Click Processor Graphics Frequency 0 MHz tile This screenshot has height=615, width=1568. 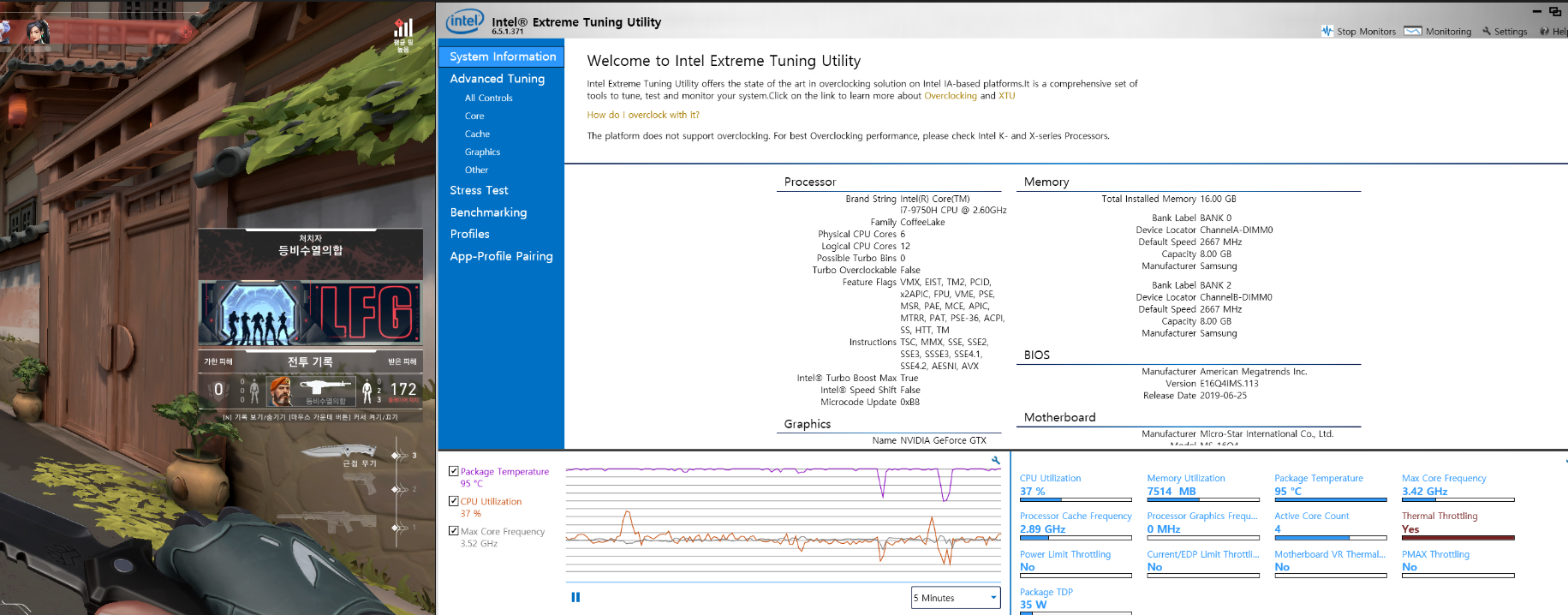[1203, 524]
